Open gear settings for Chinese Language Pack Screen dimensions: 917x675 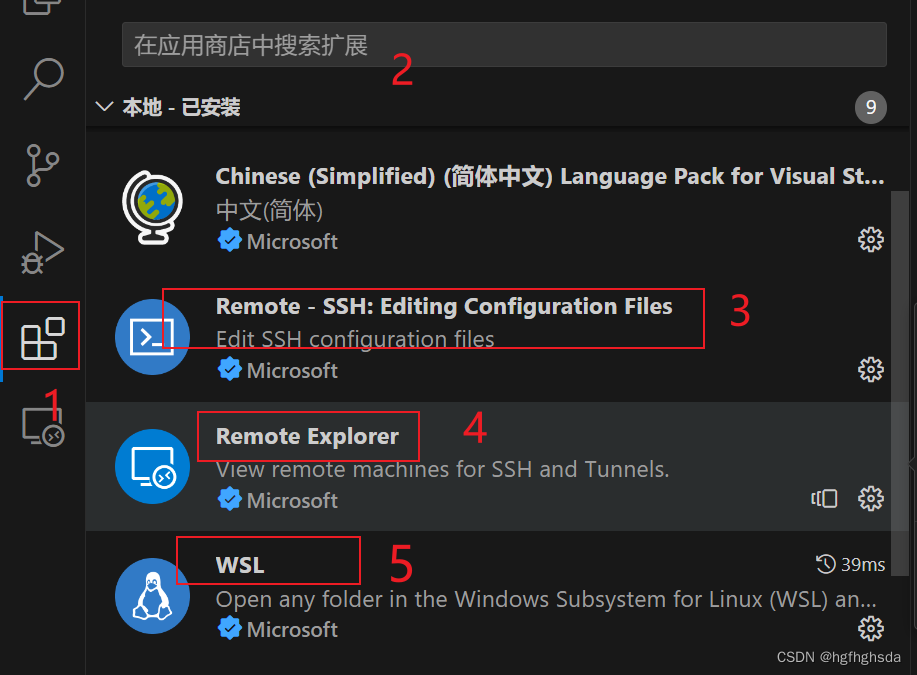pos(870,239)
